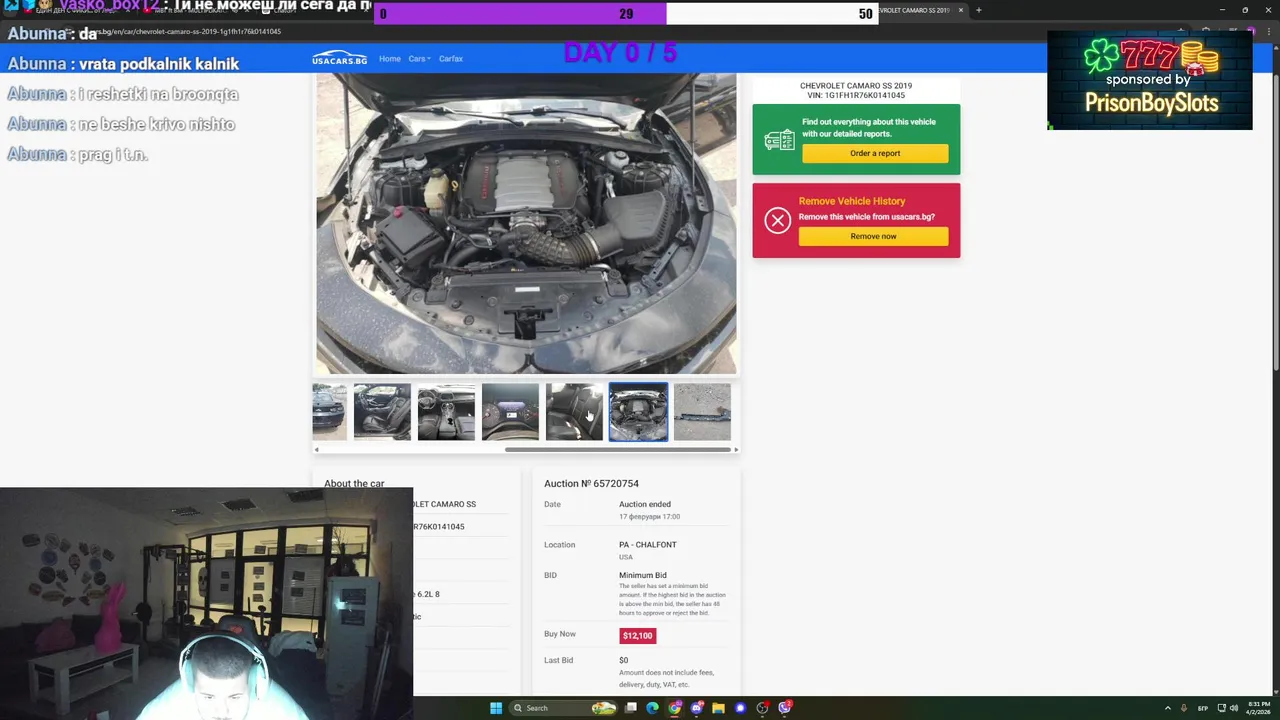Click the About the car heading
Screen dimensions: 1280x720
(354, 484)
